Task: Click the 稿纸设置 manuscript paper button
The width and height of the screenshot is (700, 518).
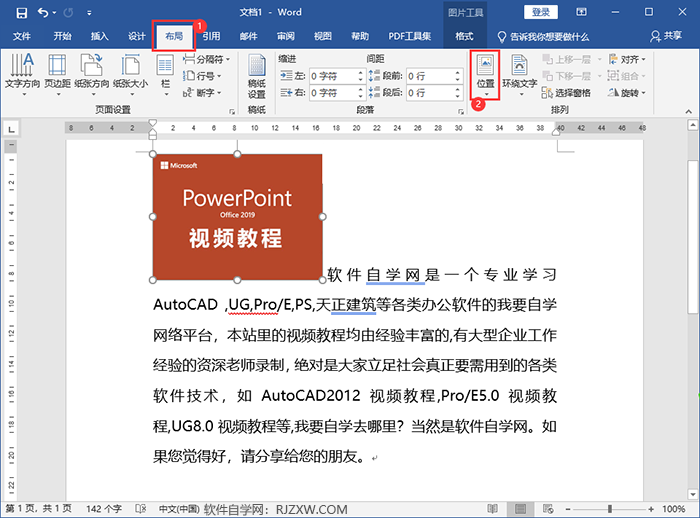Action: pyautogui.click(x=257, y=76)
